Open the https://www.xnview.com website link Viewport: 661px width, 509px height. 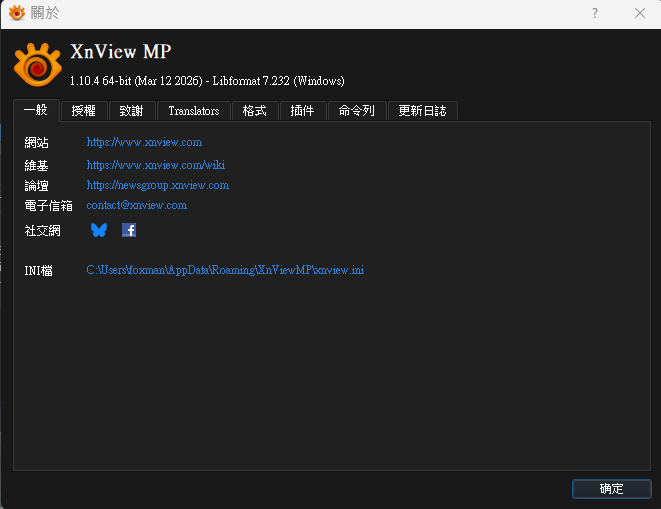[x=144, y=142]
